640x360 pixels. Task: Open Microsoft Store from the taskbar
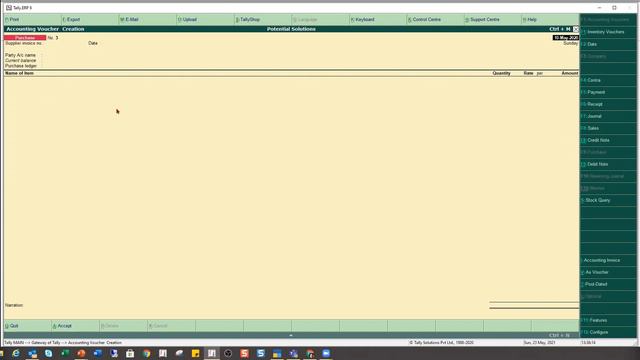tap(130, 353)
